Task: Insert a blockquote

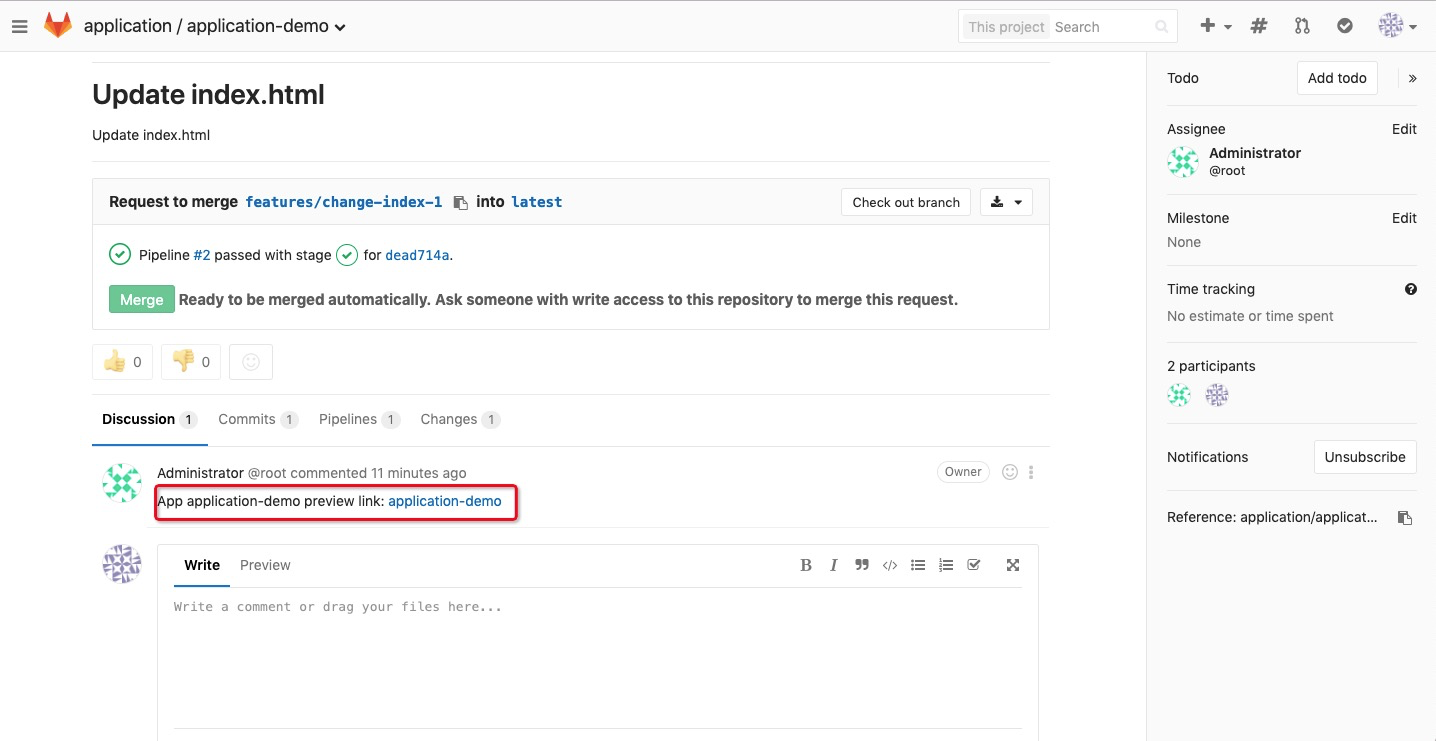Action: click(x=861, y=565)
